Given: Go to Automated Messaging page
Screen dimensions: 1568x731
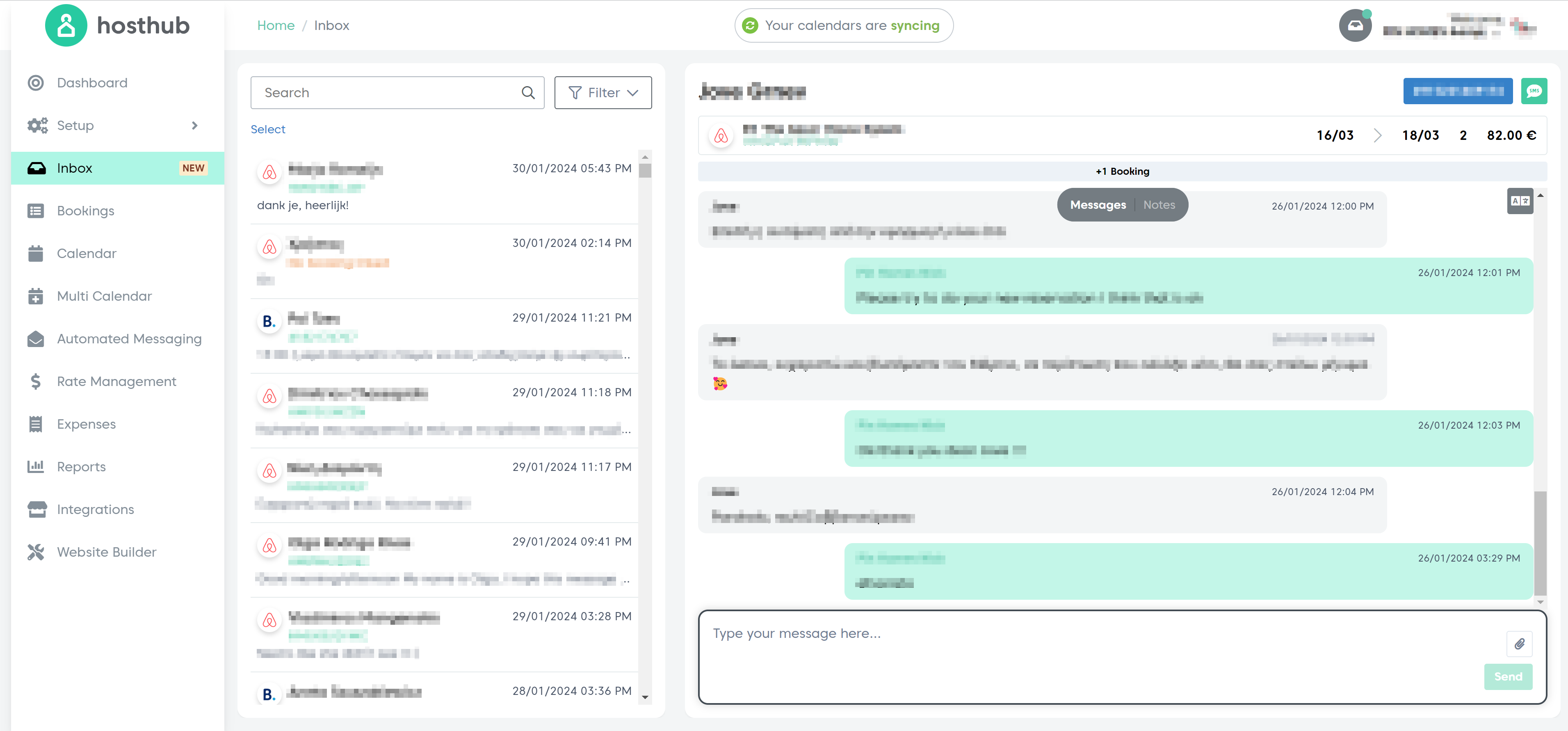Looking at the screenshot, I should point(129,339).
